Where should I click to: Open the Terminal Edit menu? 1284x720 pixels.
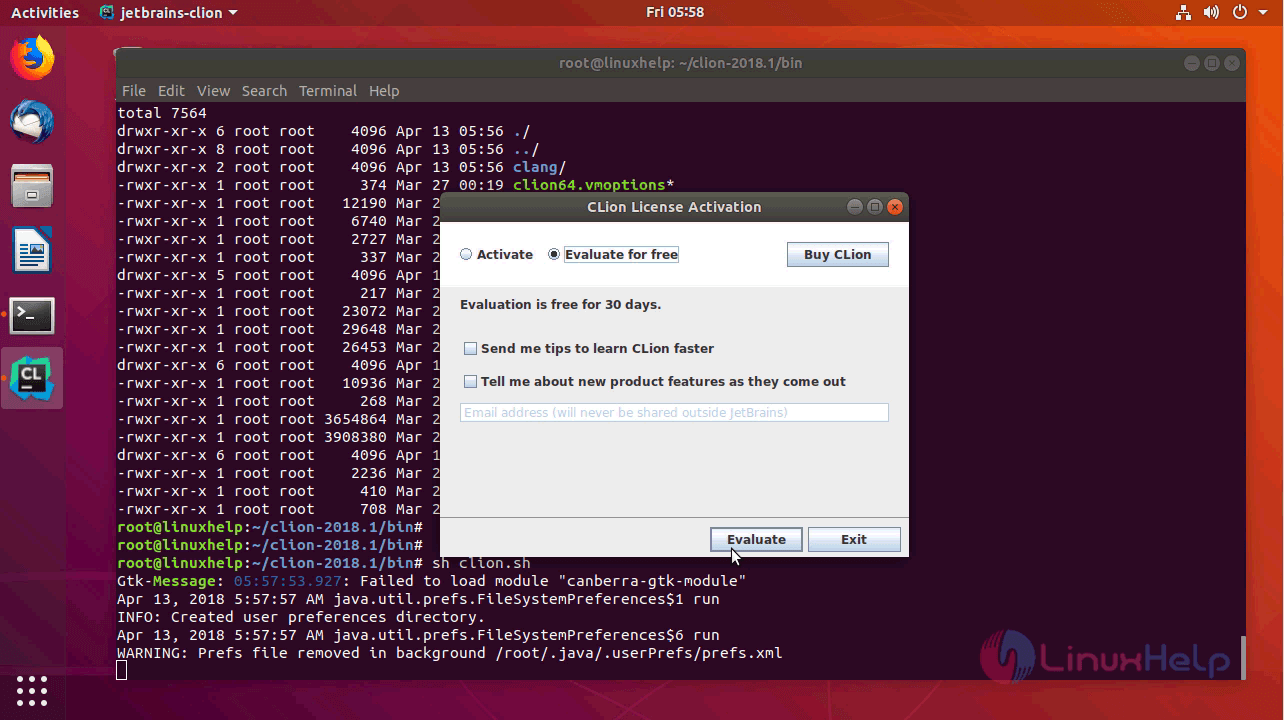click(171, 91)
